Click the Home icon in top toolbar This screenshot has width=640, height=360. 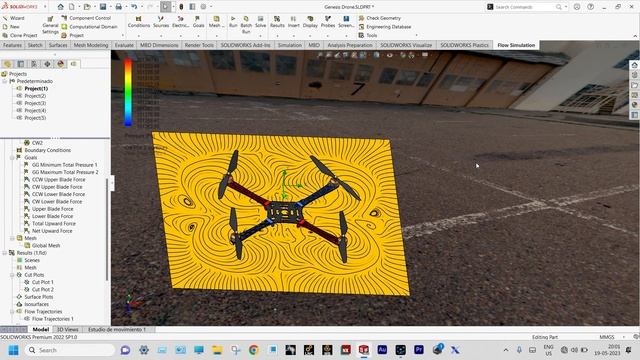(60, 7)
